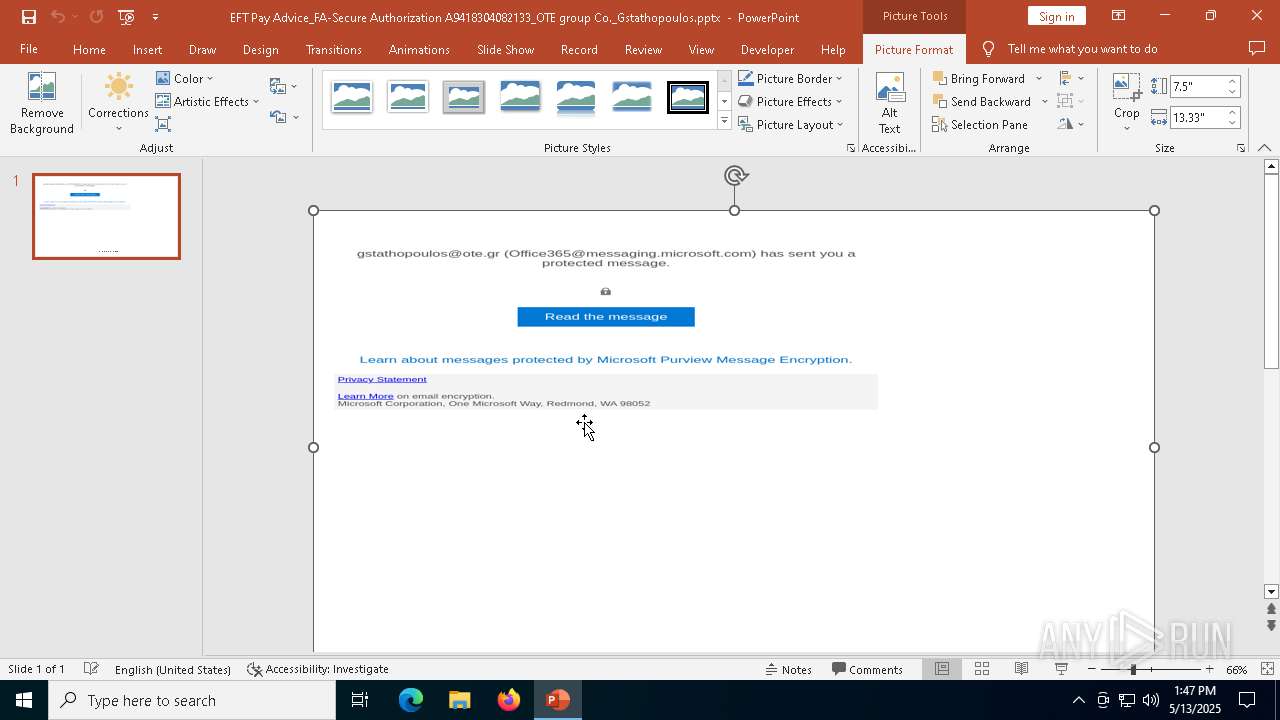Open the Size dialog launcher
The image size is (1280, 720).
pos(1240,148)
